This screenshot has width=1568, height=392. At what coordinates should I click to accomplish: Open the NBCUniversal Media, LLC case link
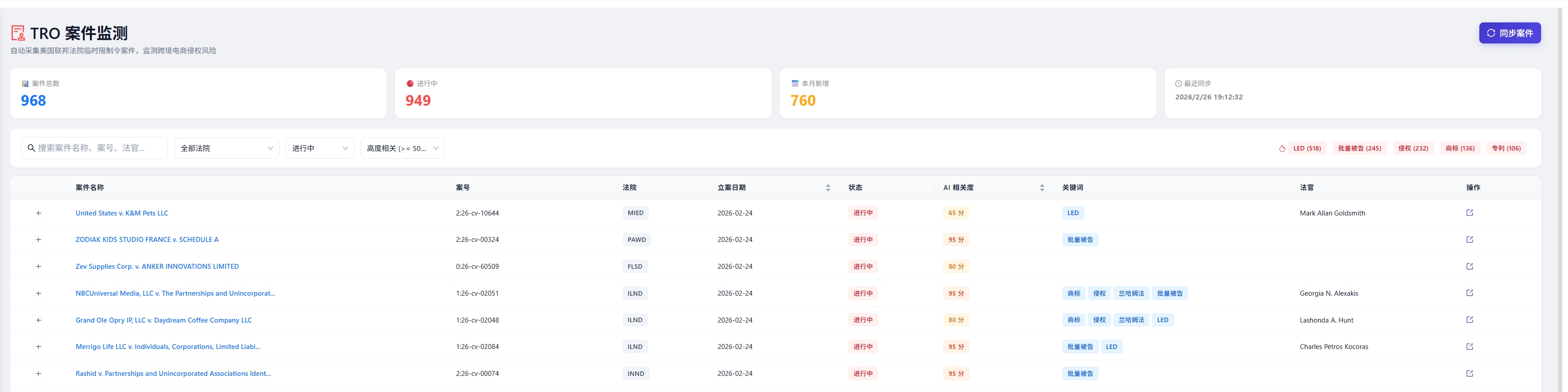(175, 293)
